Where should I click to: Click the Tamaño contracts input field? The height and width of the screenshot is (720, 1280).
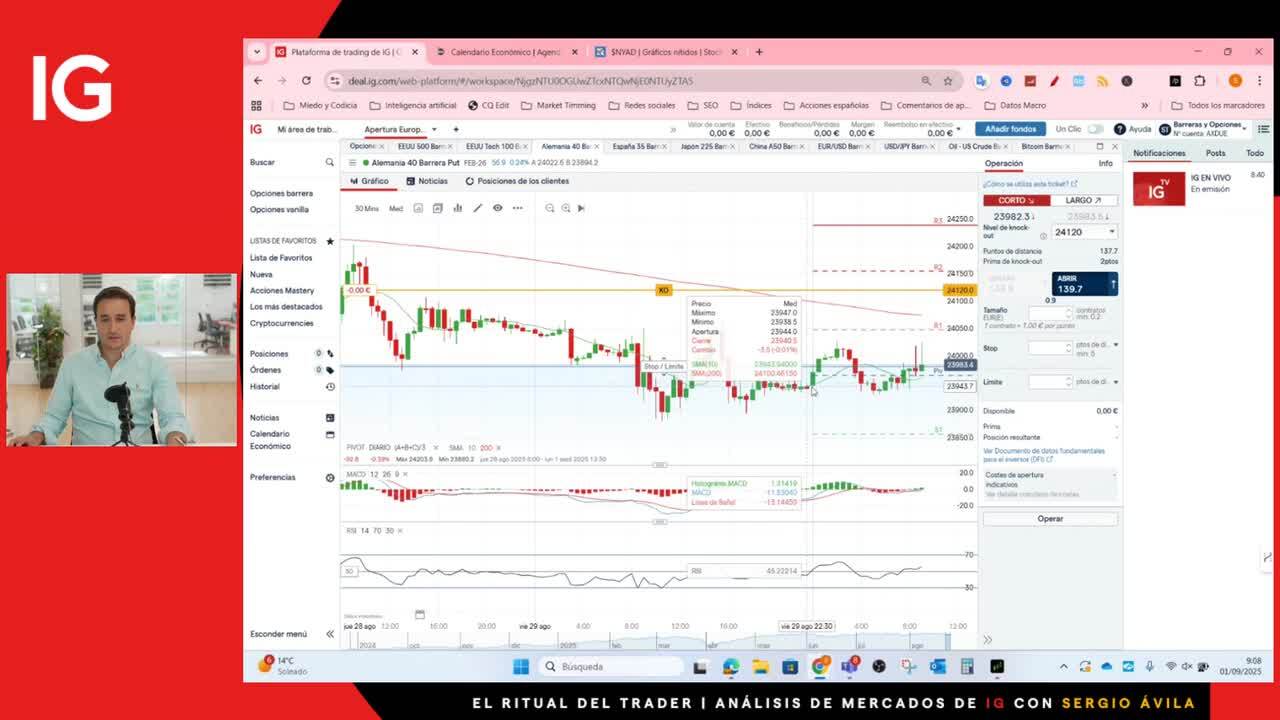pyautogui.click(x=1049, y=313)
